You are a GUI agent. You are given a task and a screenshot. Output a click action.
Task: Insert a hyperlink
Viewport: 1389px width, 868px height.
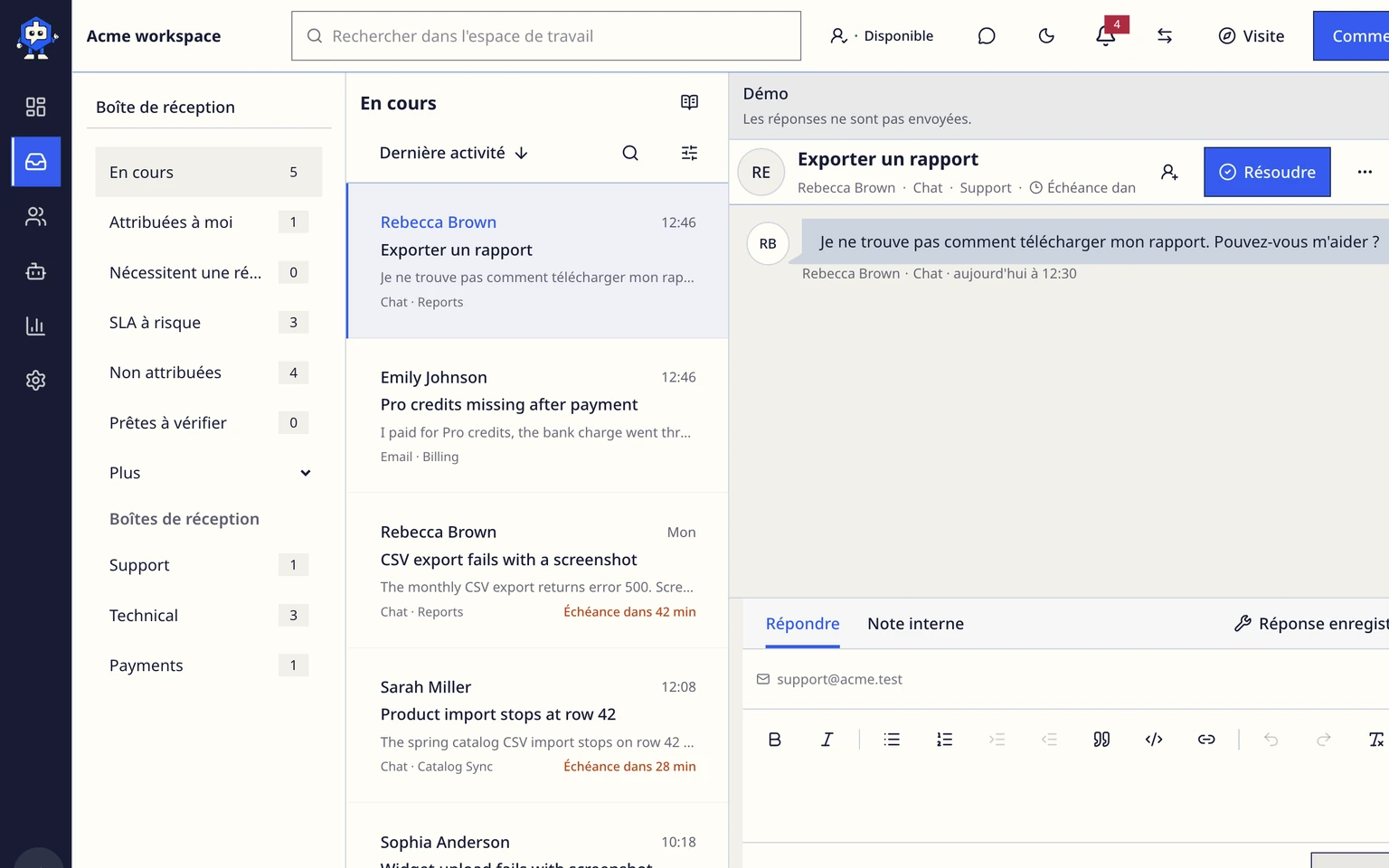click(1206, 740)
